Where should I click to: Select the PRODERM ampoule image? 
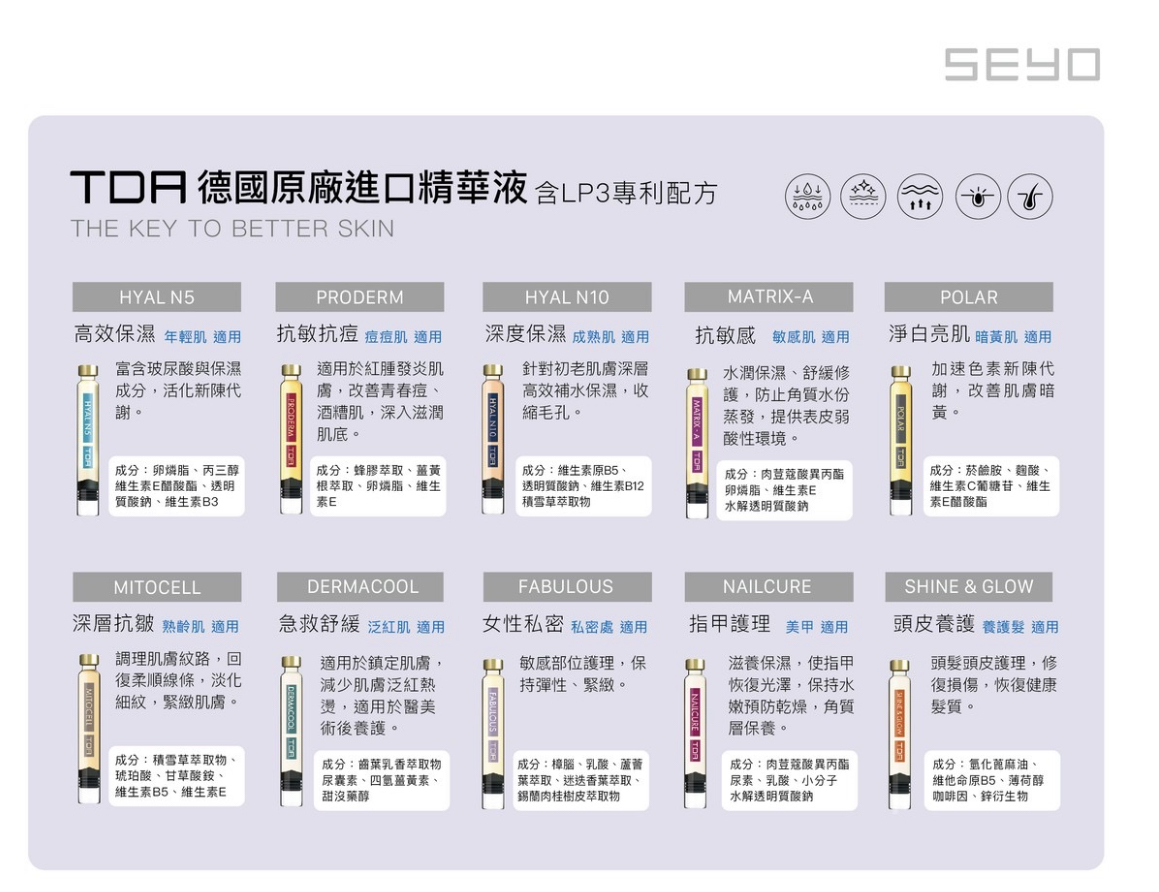[291, 438]
